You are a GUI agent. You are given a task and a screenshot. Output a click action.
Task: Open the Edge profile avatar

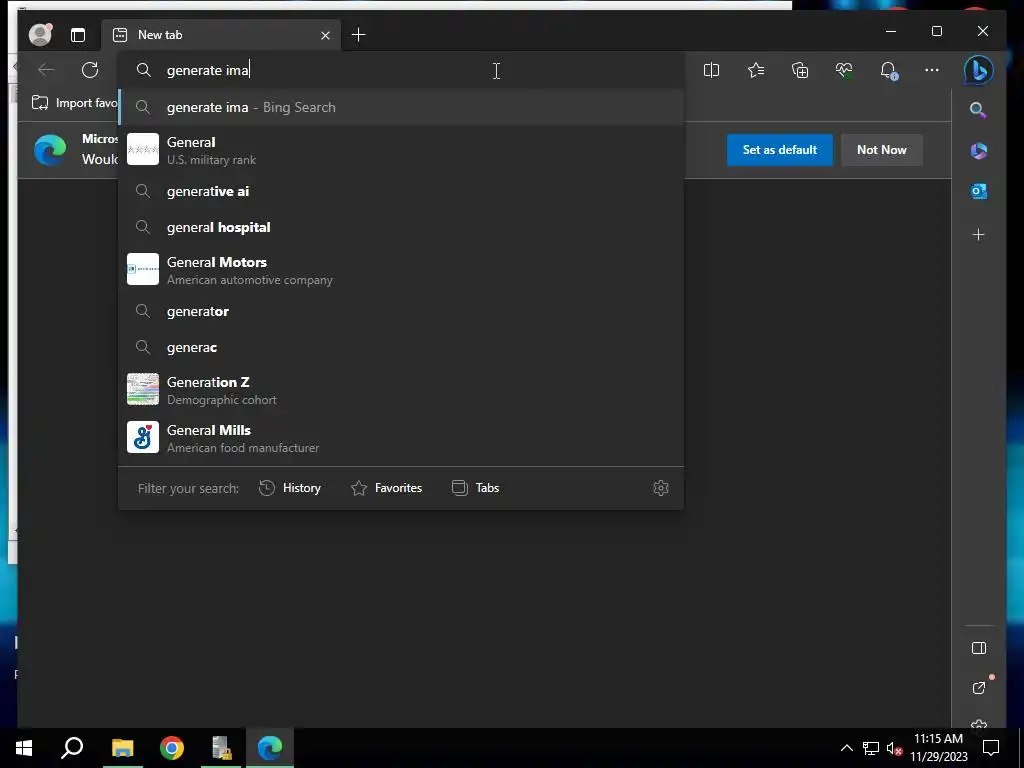point(40,35)
